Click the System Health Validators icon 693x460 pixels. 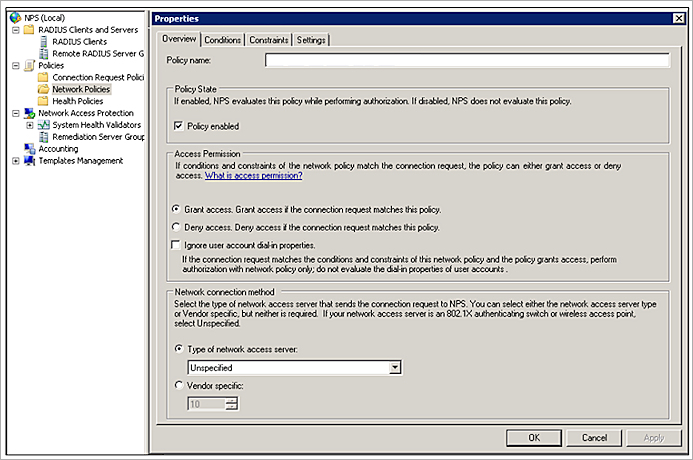pyautogui.click(x=43, y=125)
